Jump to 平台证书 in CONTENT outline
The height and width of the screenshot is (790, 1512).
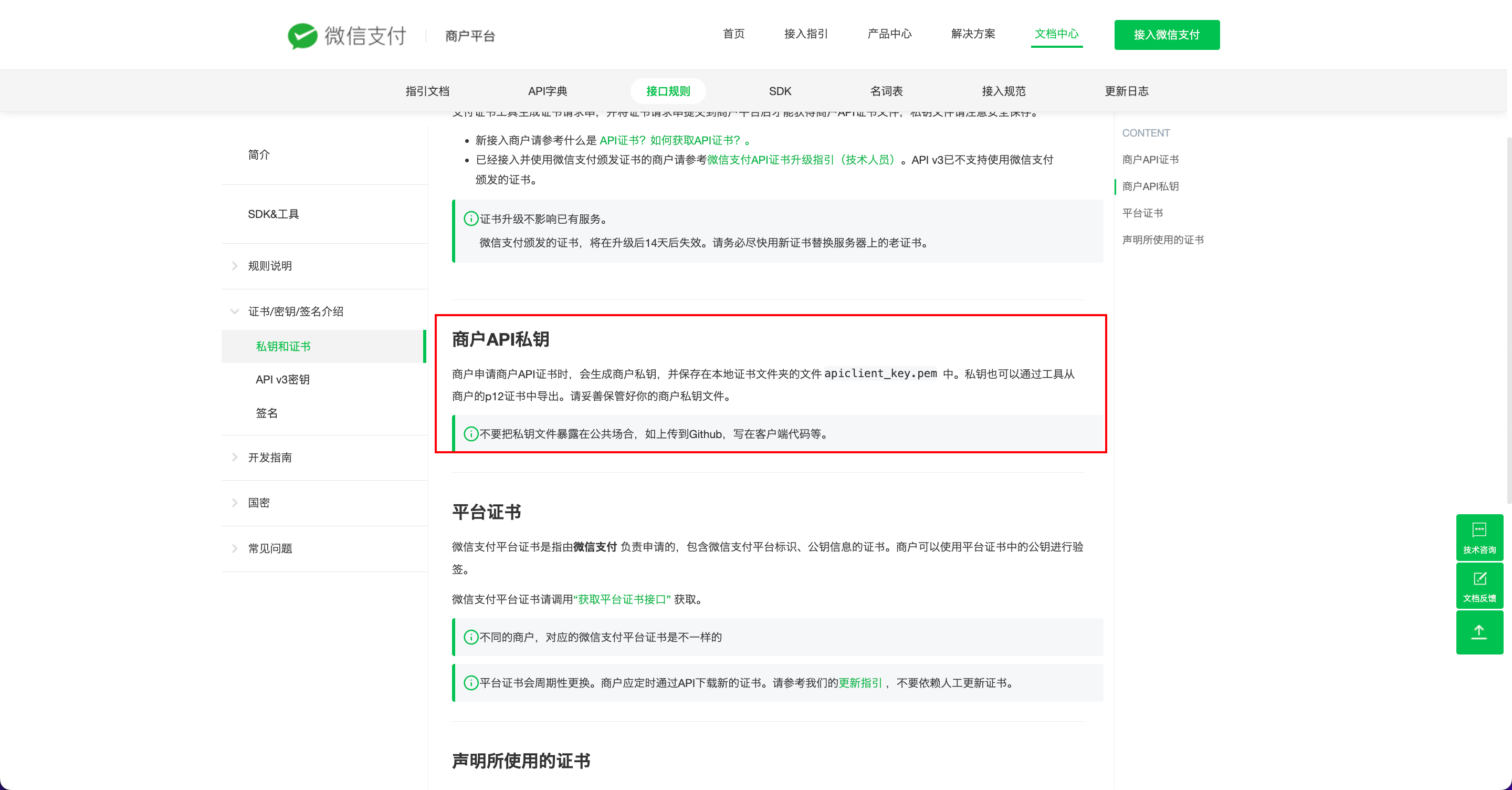tap(1142, 213)
